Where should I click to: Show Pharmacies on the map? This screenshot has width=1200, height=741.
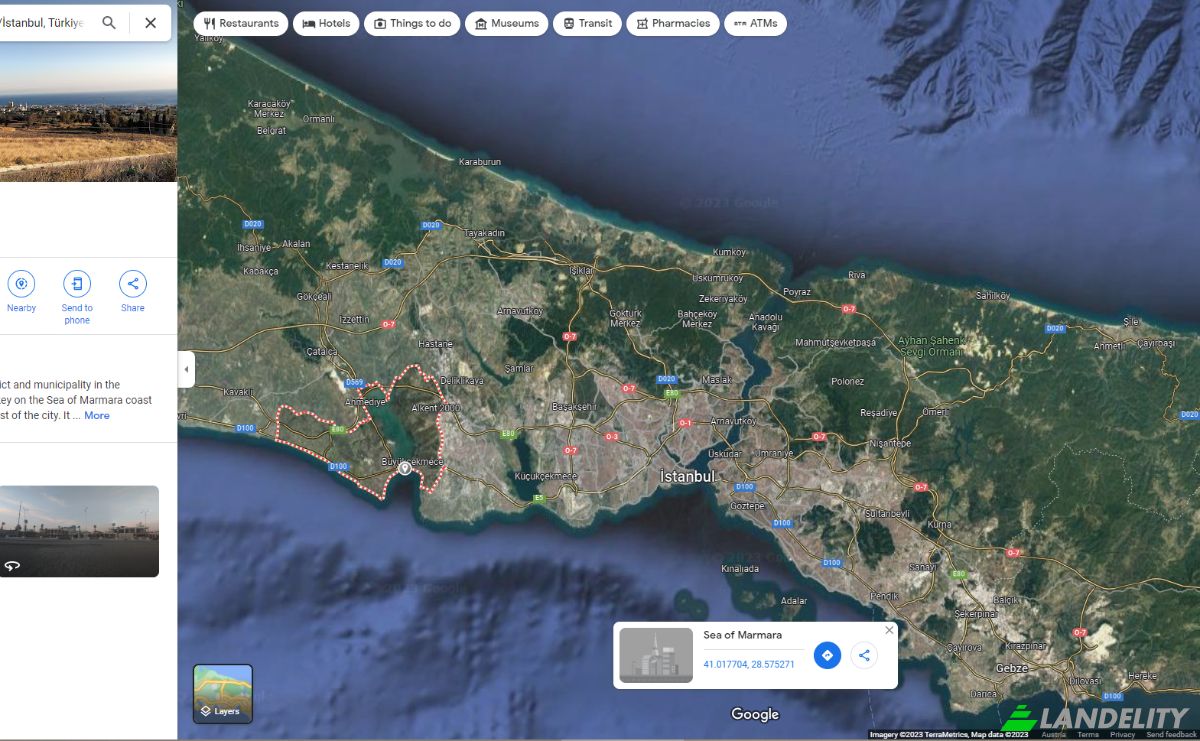point(672,23)
